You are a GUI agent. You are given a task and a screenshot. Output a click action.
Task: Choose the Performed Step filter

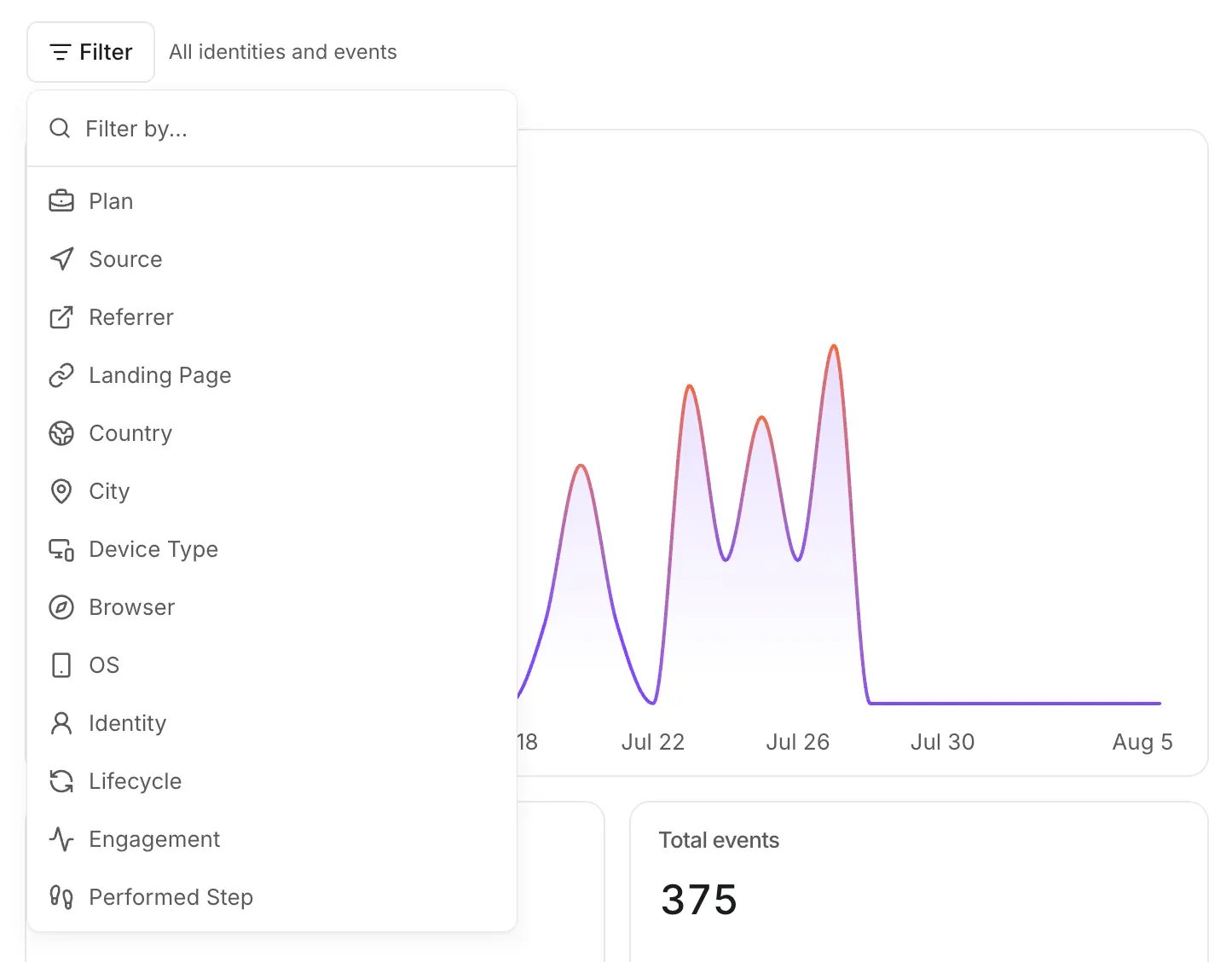tap(272, 897)
